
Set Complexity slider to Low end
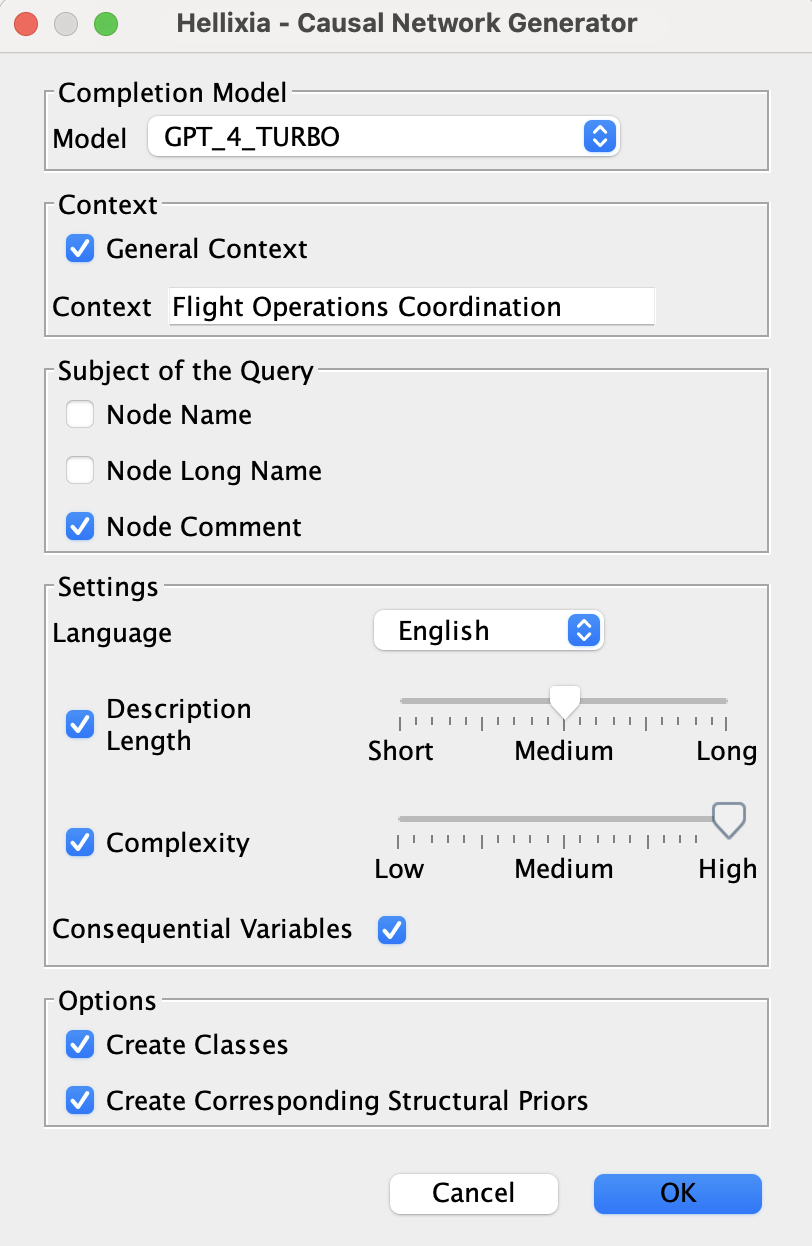click(400, 819)
